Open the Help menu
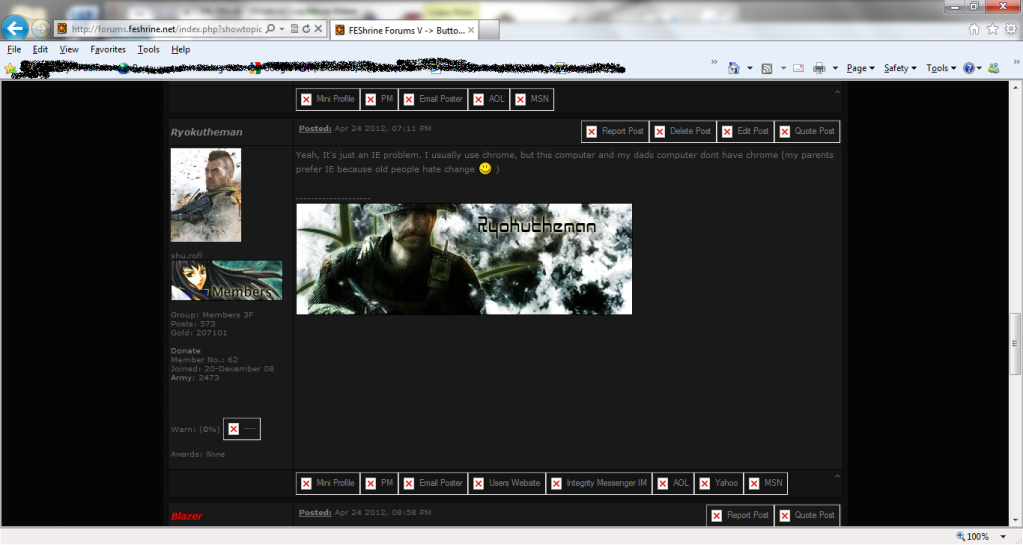The height and width of the screenshot is (545, 1023). point(181,50)
